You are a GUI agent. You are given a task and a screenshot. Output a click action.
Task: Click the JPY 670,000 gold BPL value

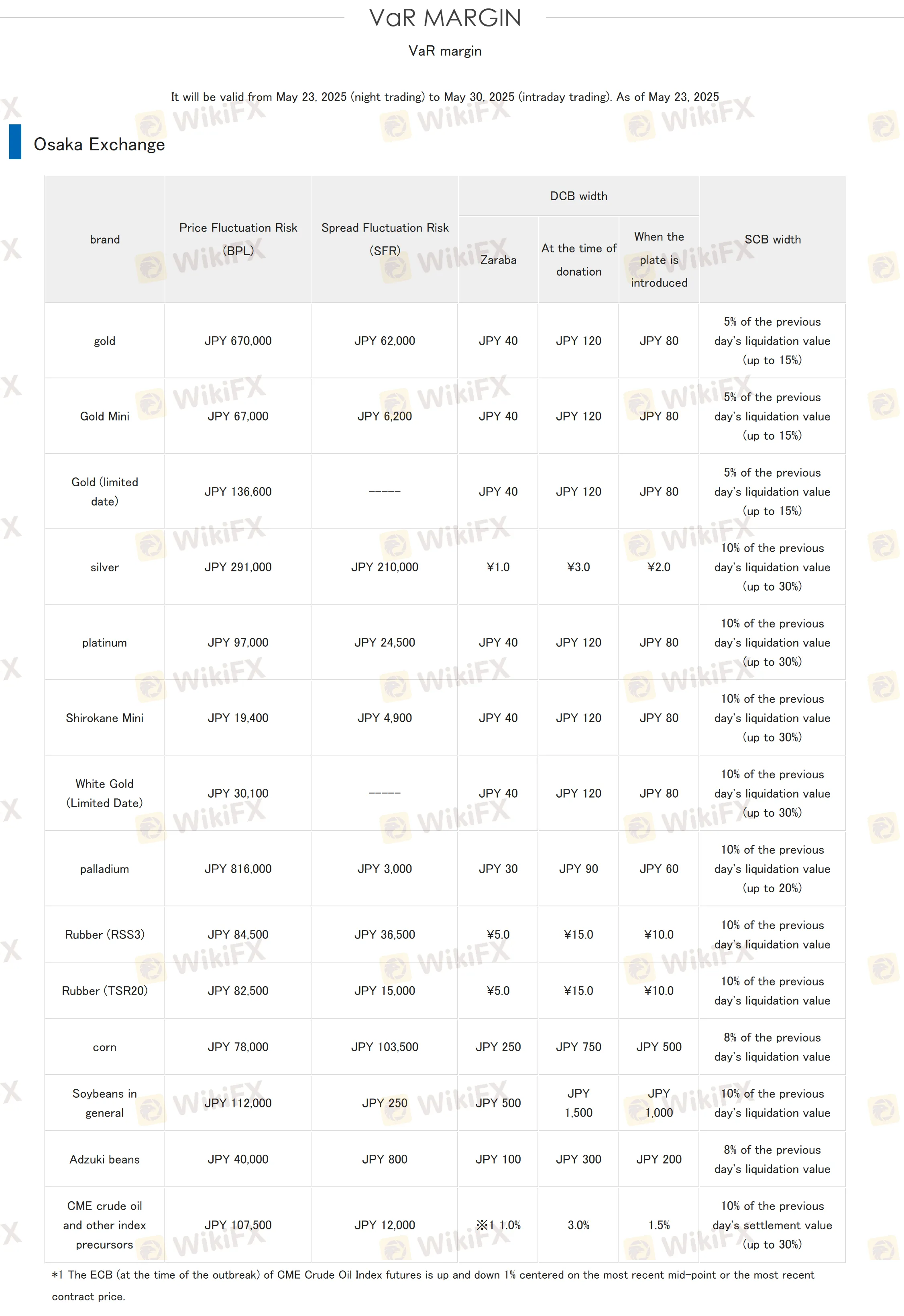(238, 341)
